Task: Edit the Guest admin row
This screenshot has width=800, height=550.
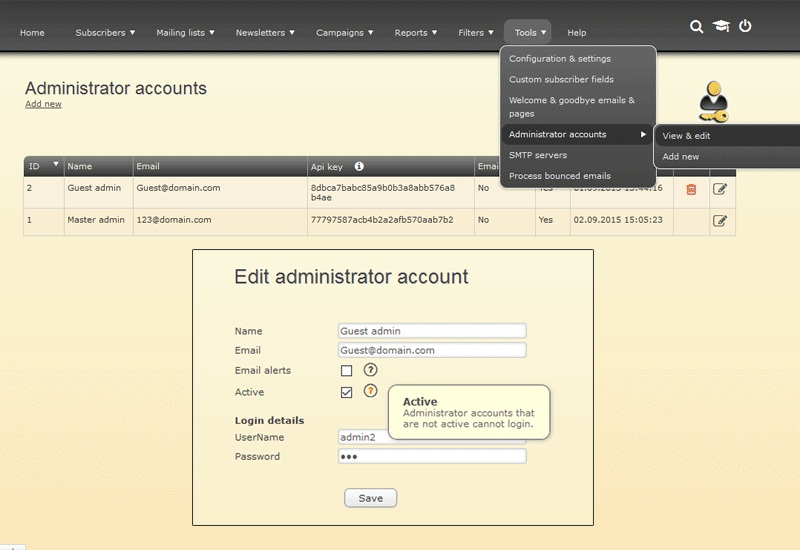Action: 719,189
